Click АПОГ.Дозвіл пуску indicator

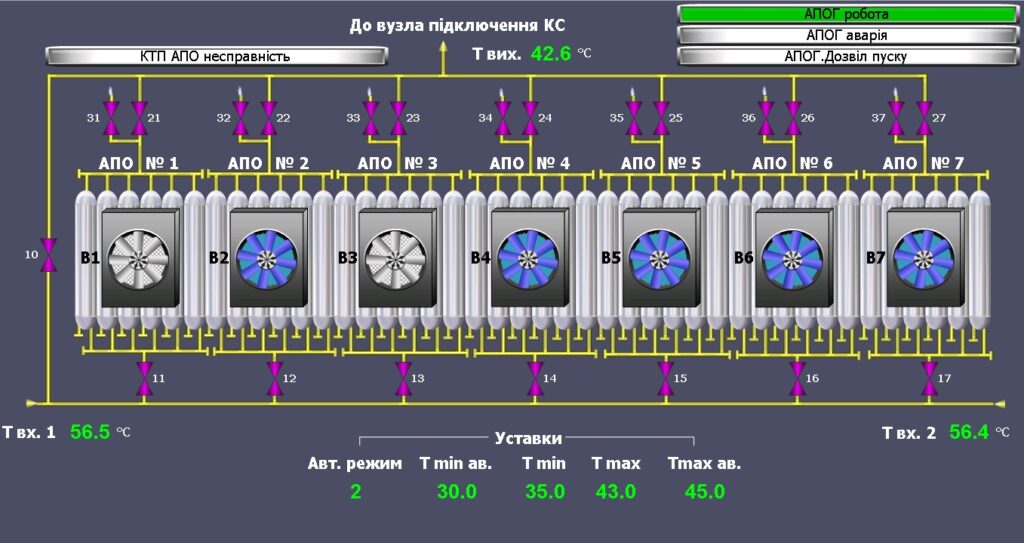(x=845, y=56)
